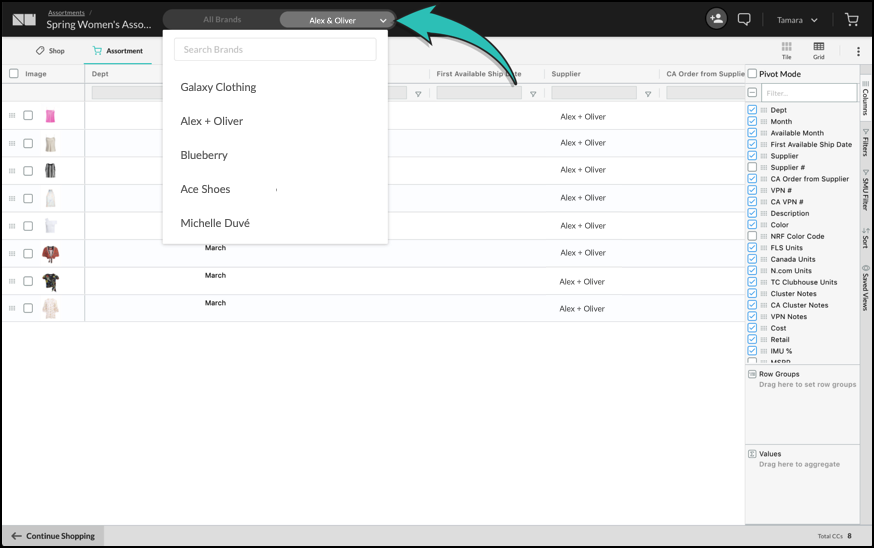Select Blueberry from the brand list

click(204, 155)
